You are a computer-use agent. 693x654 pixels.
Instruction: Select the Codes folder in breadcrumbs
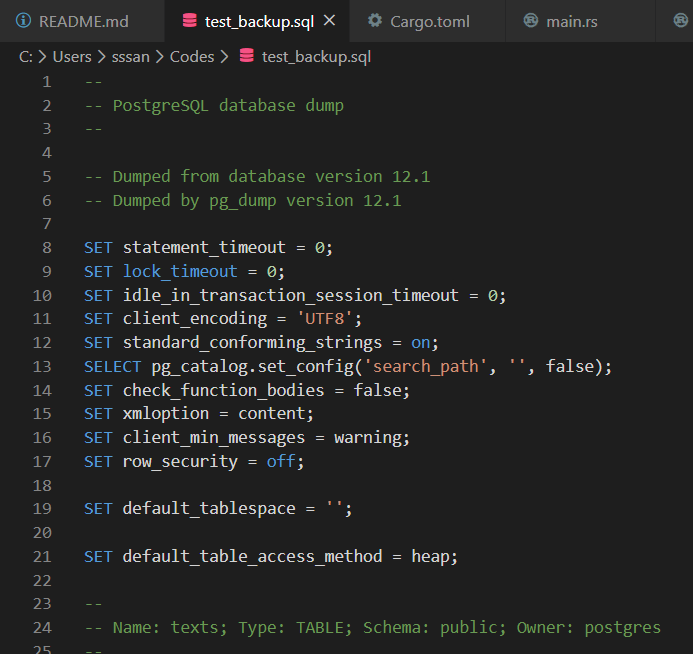click(x=192, y=57)
